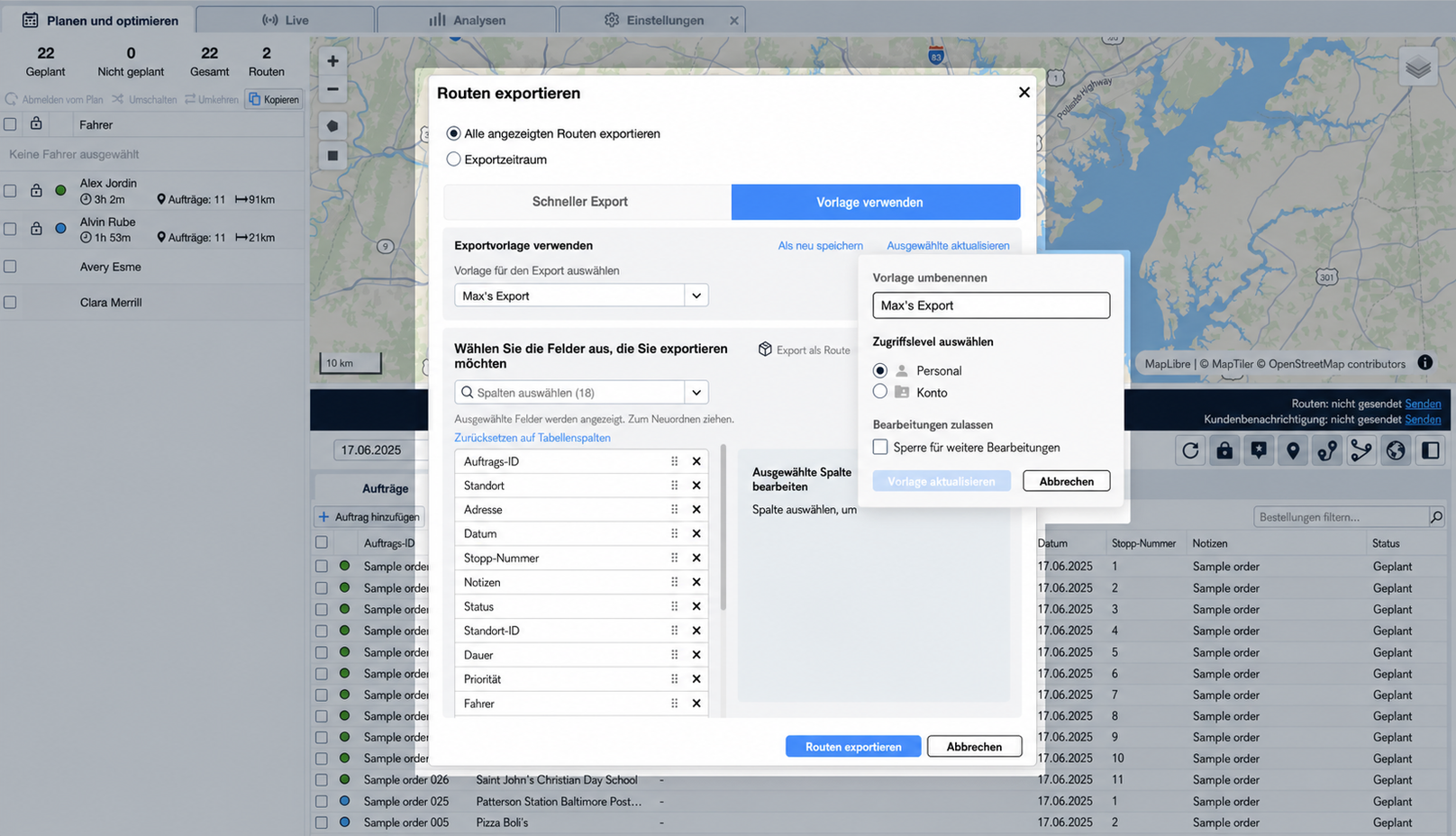Expand the Spalten auswählen dropdown
The height and width of the screenshot is (836, 1456).
pos(696,393)
